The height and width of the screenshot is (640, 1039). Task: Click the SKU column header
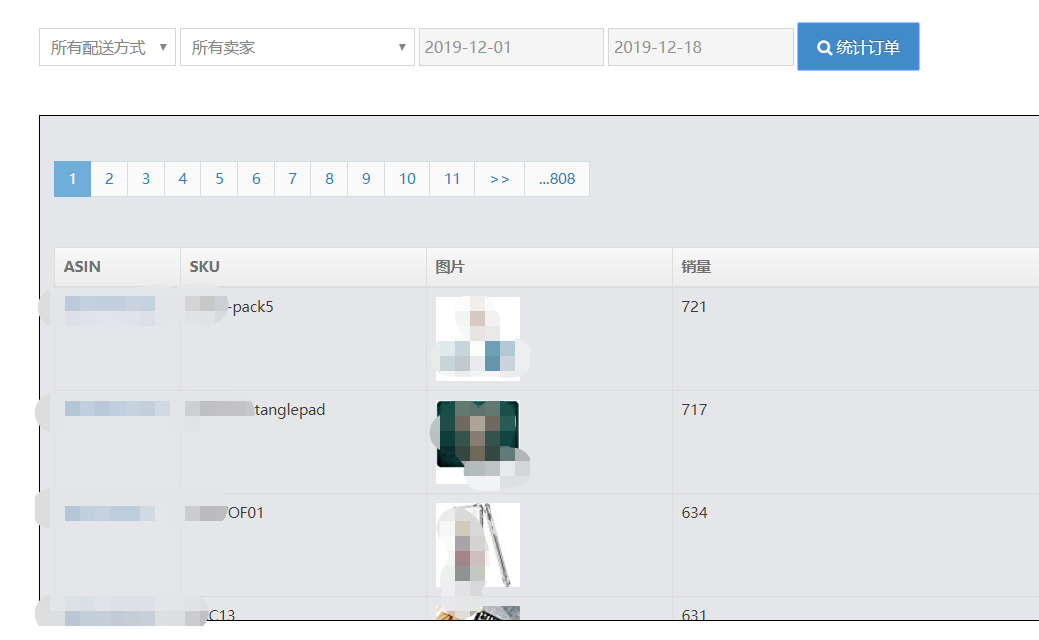(x=204, y=267)
